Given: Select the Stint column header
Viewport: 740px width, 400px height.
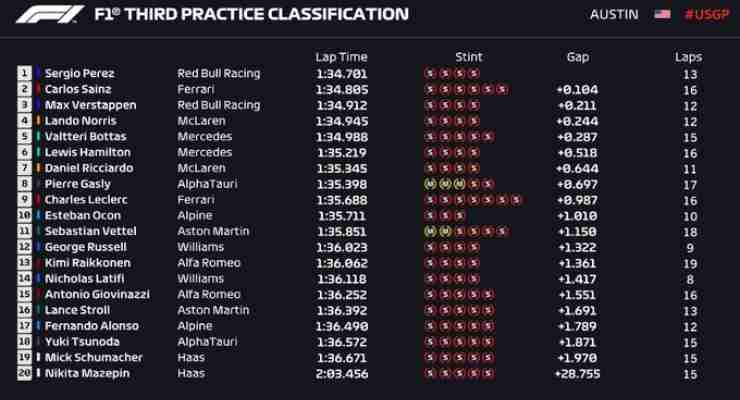Looking at the screenshot, I should click(x=469, y=57).
